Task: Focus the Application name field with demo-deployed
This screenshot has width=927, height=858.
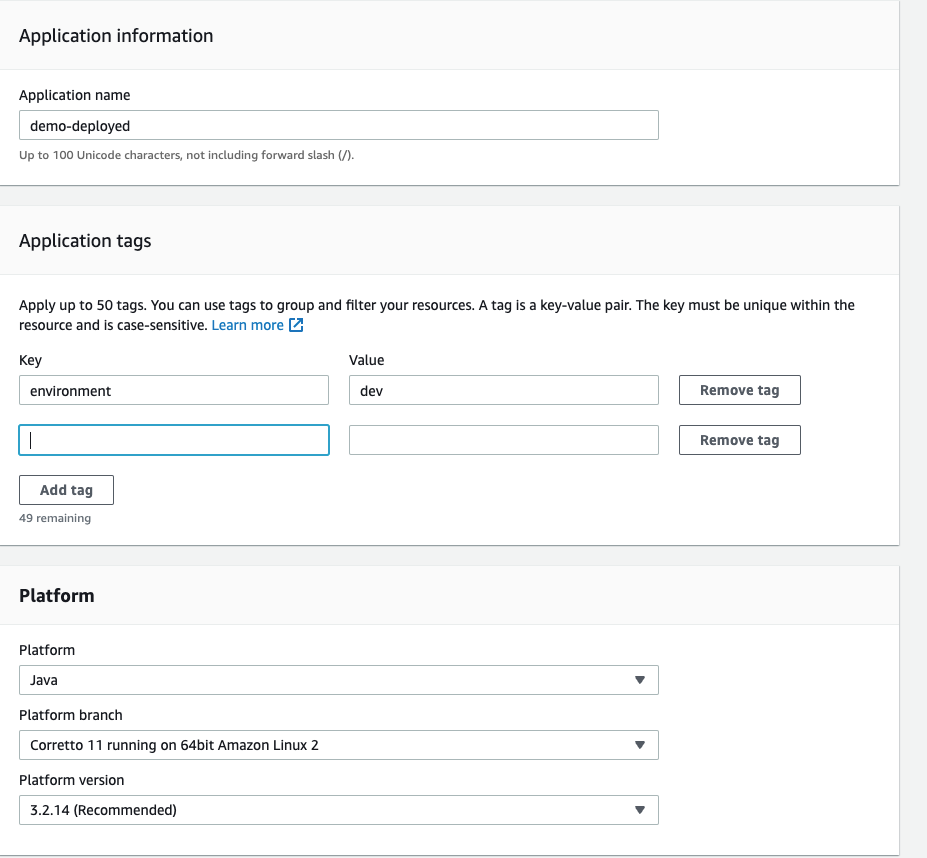Action: point(338,126)
